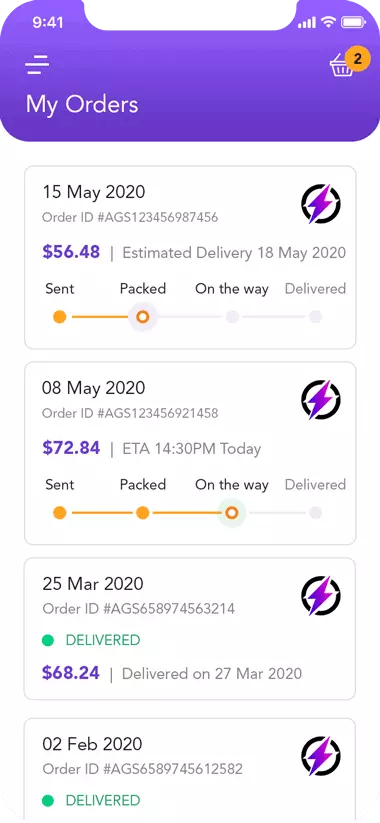Open order ID #AGS658974563214

click(x=139, y=609)
